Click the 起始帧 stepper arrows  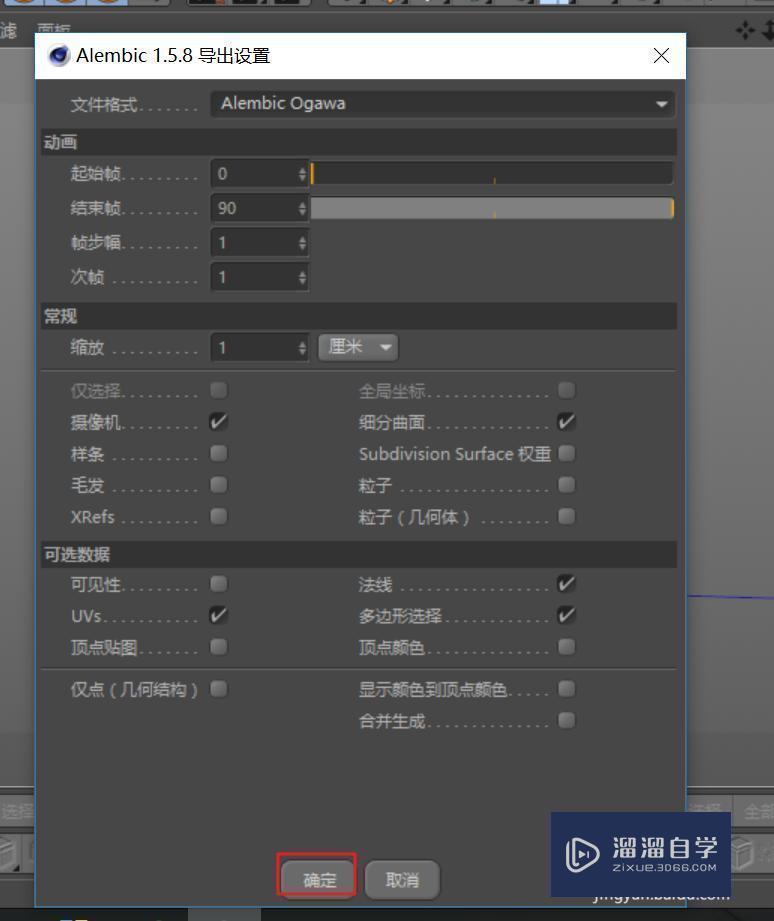click(x=302, y=174)
